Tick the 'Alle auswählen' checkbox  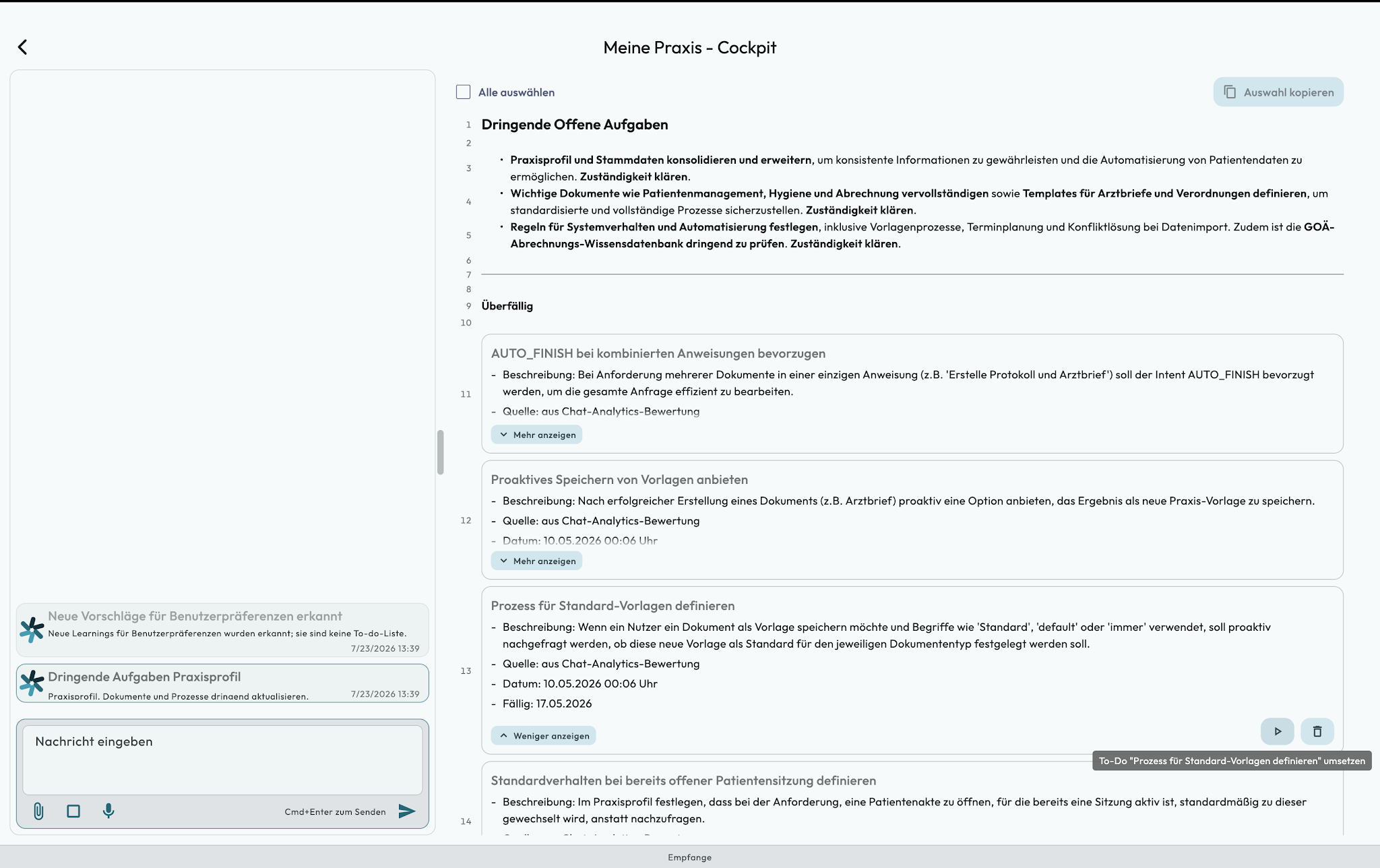pos(463,92)
